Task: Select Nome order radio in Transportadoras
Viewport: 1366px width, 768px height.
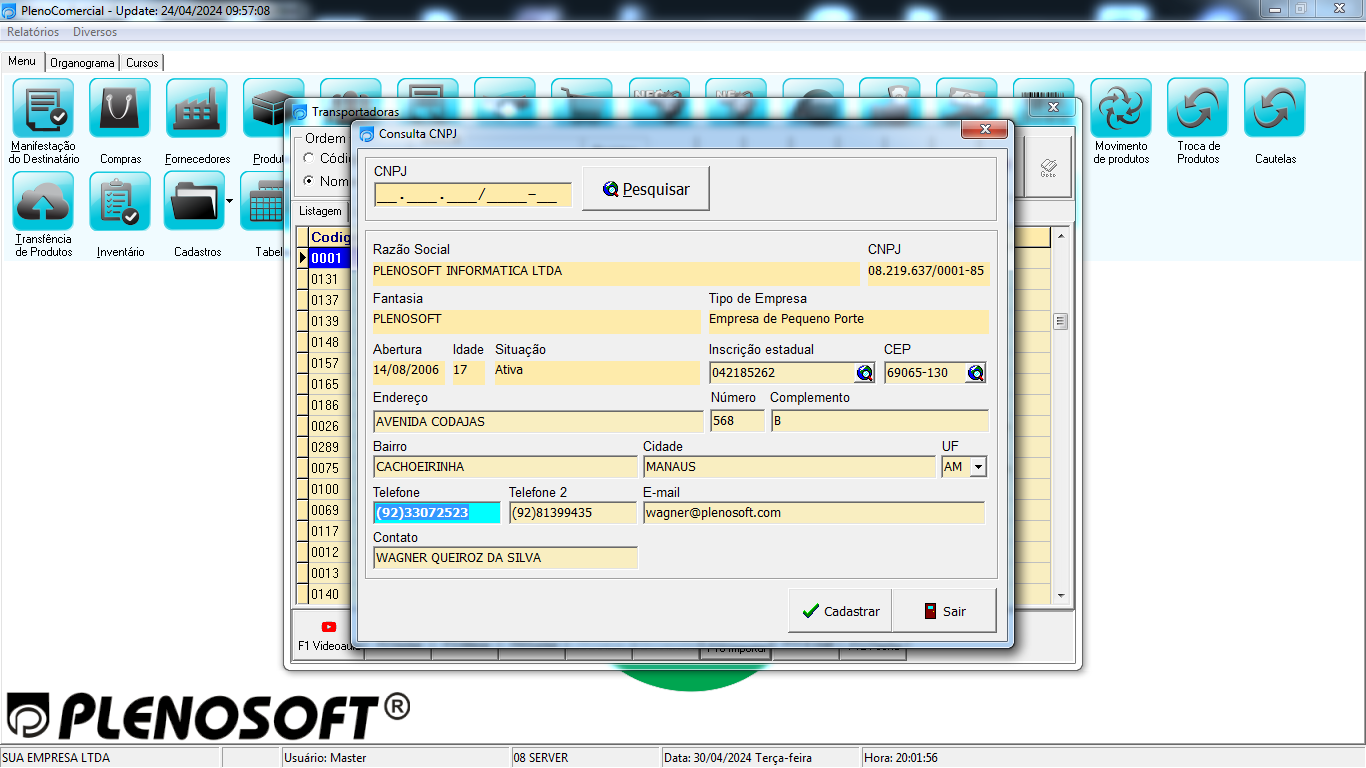Action: 309,181
